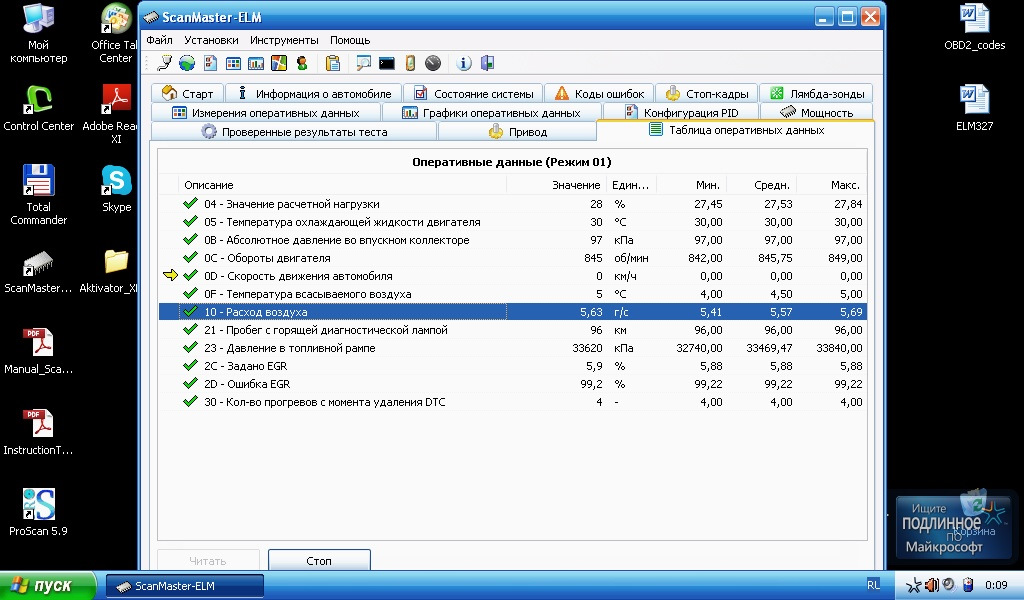Switch to the Мощность tab
1024x600 pixels.
click(x=816, y=112)
